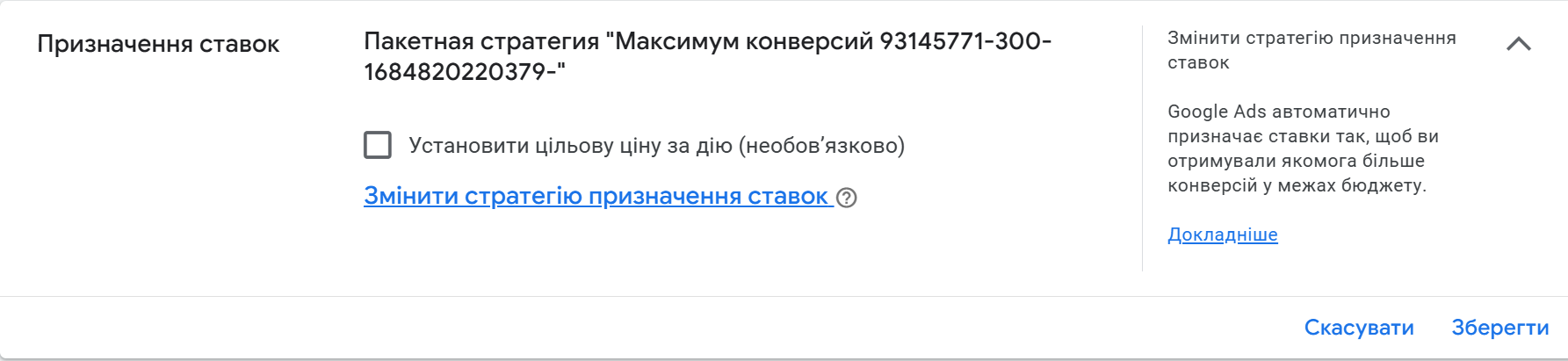1568x361 pixels.
Task: Click the number '93145771-300-' in the strategy name
Action: (965, 41)
